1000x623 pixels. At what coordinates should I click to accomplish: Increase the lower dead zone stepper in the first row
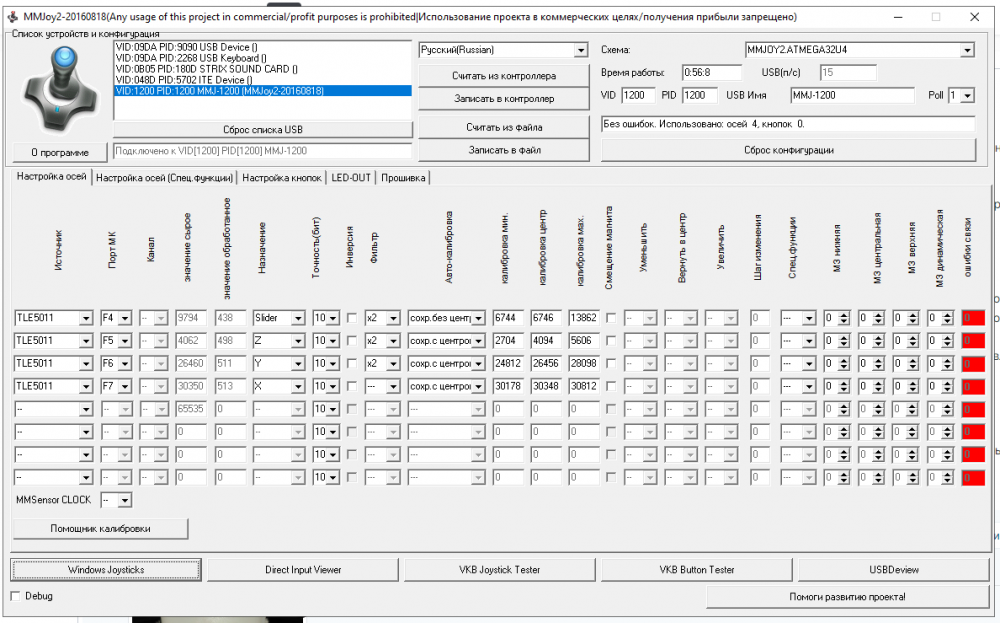845,314
